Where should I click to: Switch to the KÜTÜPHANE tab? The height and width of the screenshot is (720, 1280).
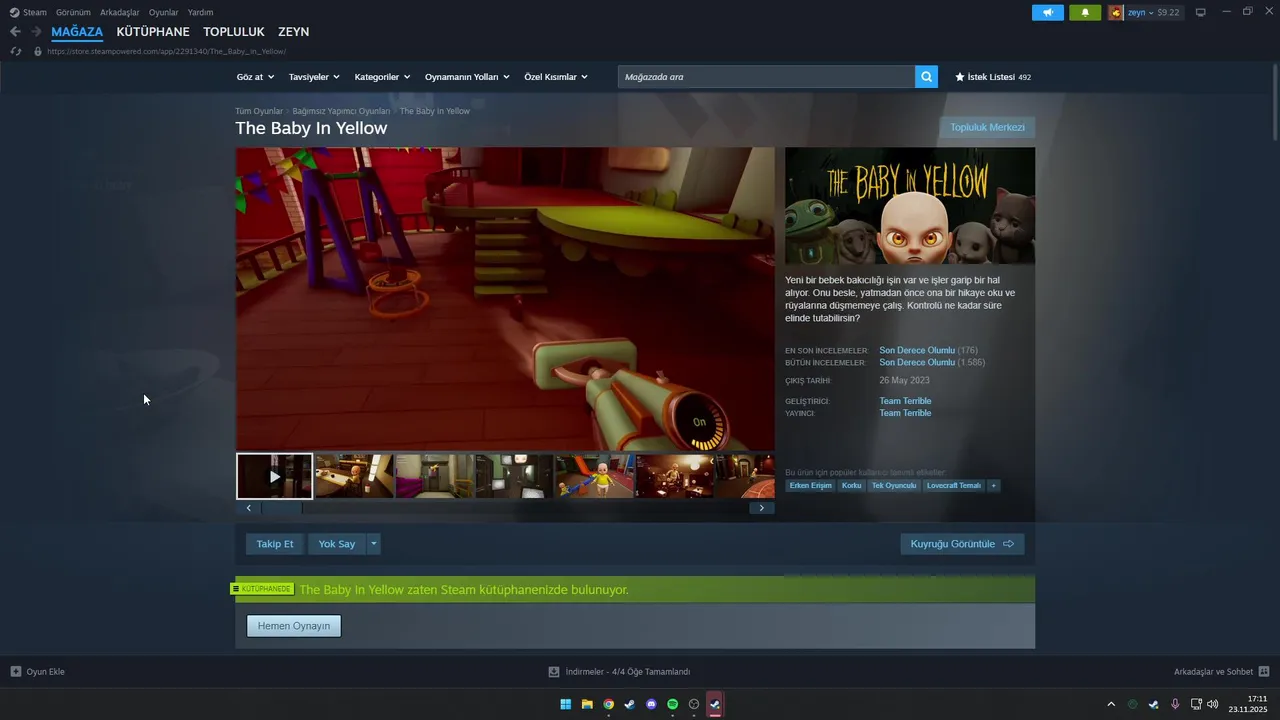point(153,32)
